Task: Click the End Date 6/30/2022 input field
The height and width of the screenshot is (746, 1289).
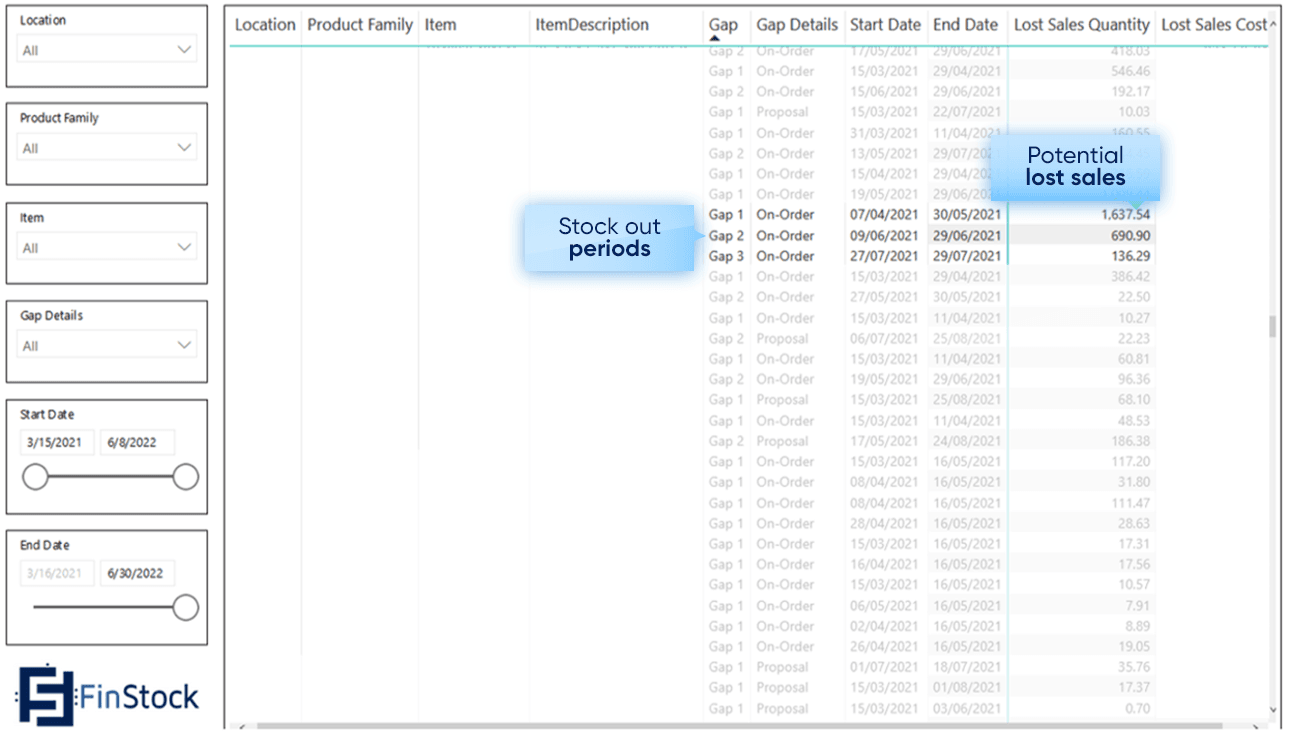Action: click(x=137, y=573)
